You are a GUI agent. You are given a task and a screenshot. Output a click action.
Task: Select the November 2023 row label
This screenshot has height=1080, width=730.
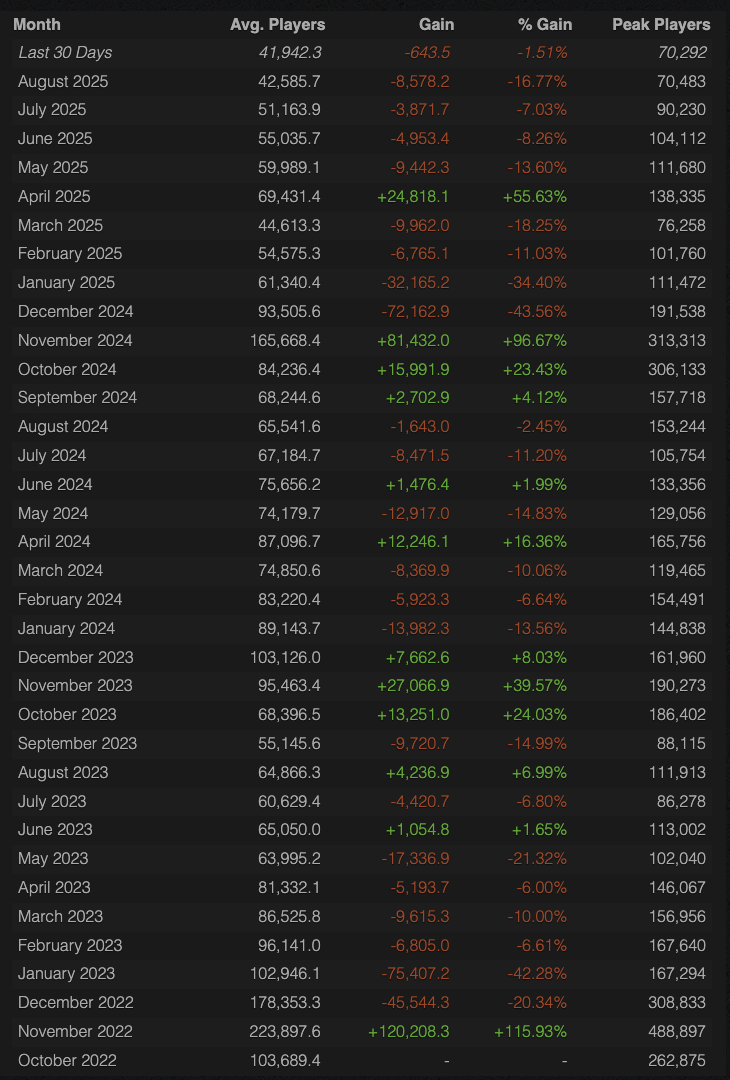coord(75,685)
